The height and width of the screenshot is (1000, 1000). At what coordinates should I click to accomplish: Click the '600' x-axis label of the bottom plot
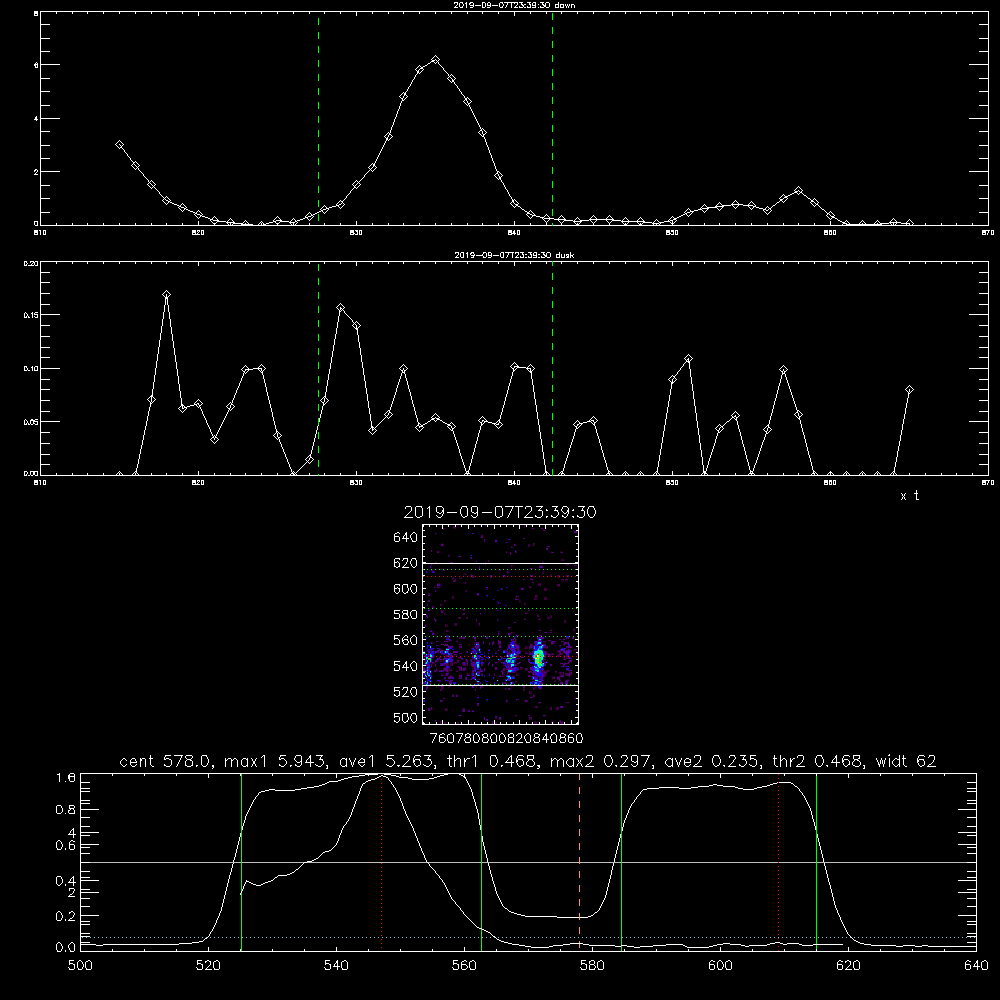(x=720, y=966)
